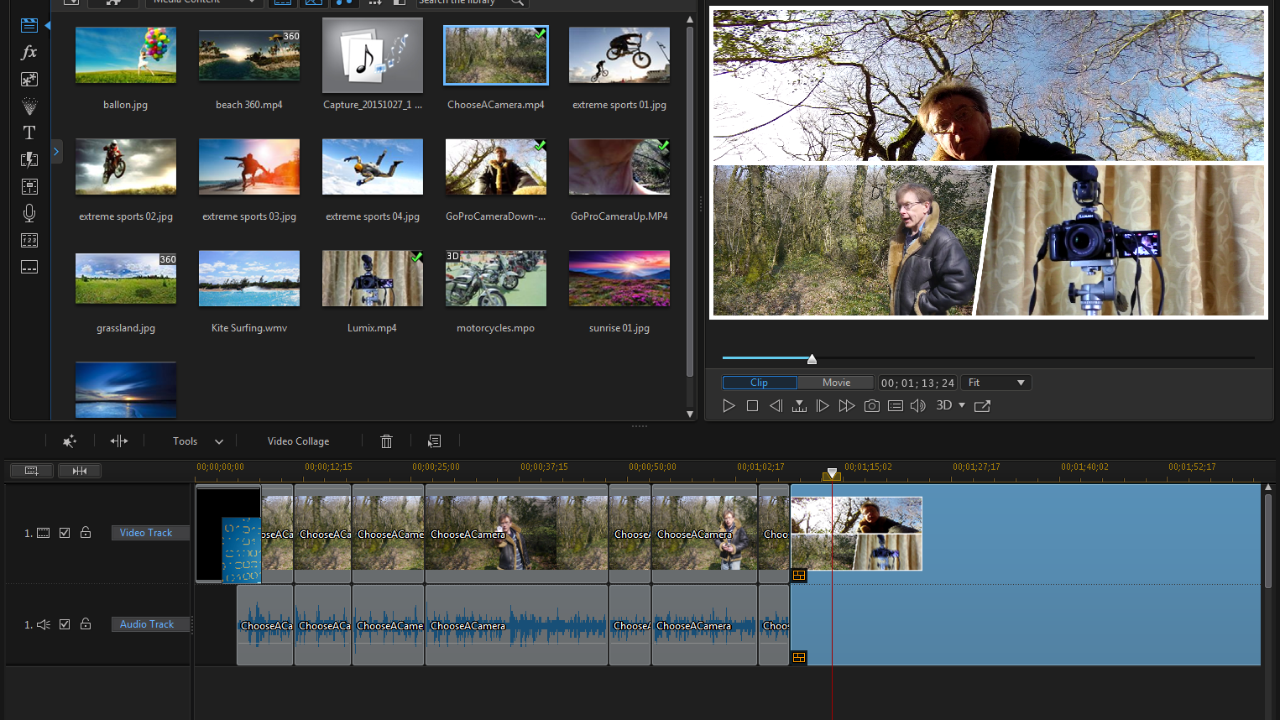Expand the Tools dropdown menu
Viewport: 1280px width, 720px height.
(x=198, y=441)
